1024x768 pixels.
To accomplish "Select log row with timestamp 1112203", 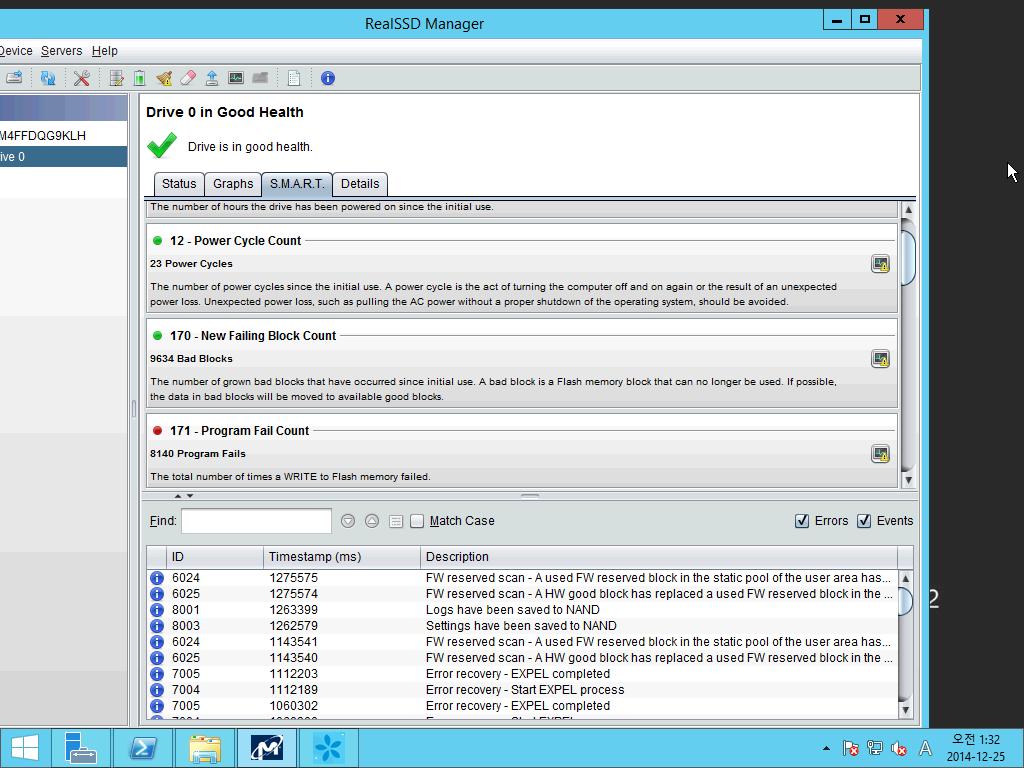I will pos(522,674).
